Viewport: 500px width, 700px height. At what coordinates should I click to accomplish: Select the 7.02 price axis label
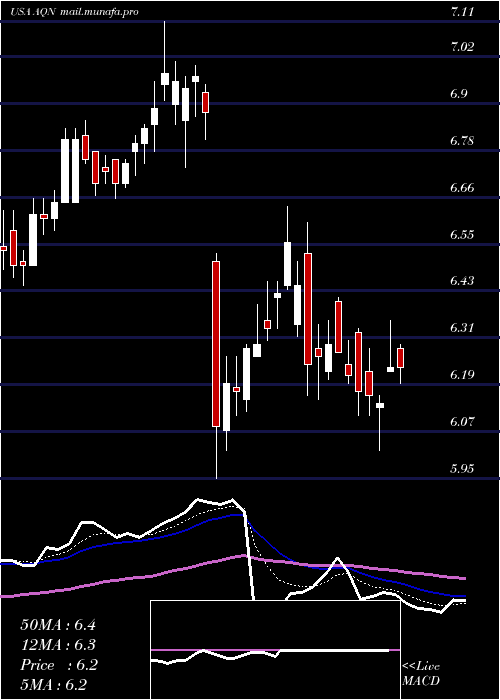pos(462,47)
